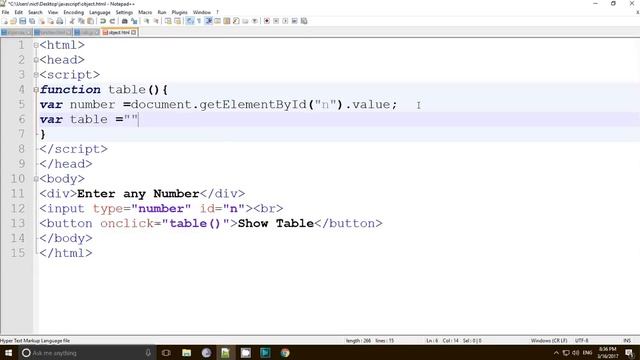640x360 pixels.
Task: Click the Cut scissors icon
Action: pyautogui.click(x=72, y=21)
